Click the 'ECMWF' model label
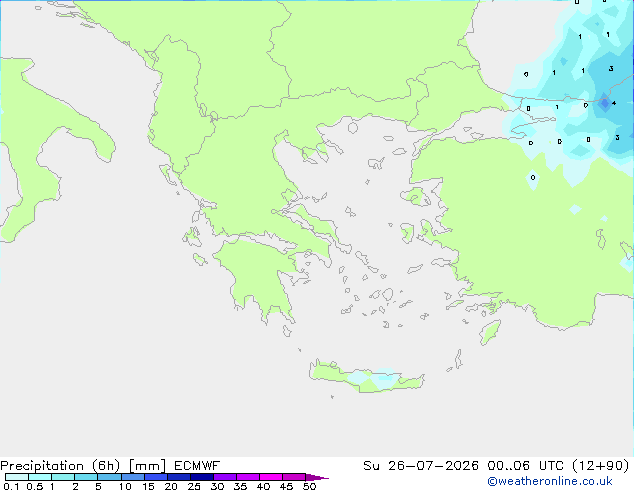 197,466
